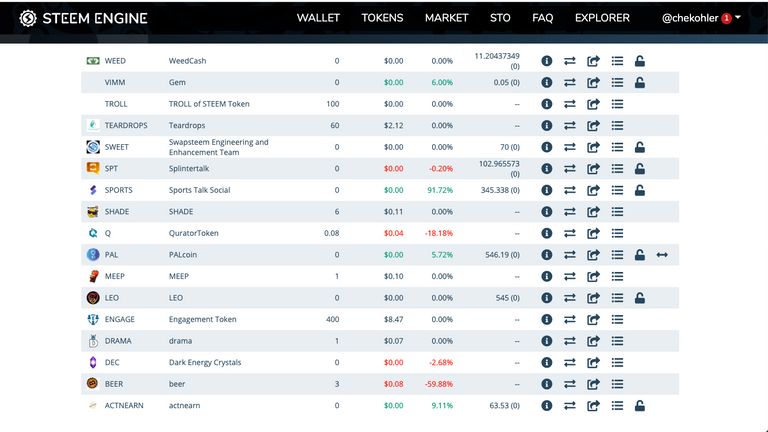This screenshot has height=432, width=768.
Task: Click the lock icon in SPORTS row
Action: tap(640, 190)
